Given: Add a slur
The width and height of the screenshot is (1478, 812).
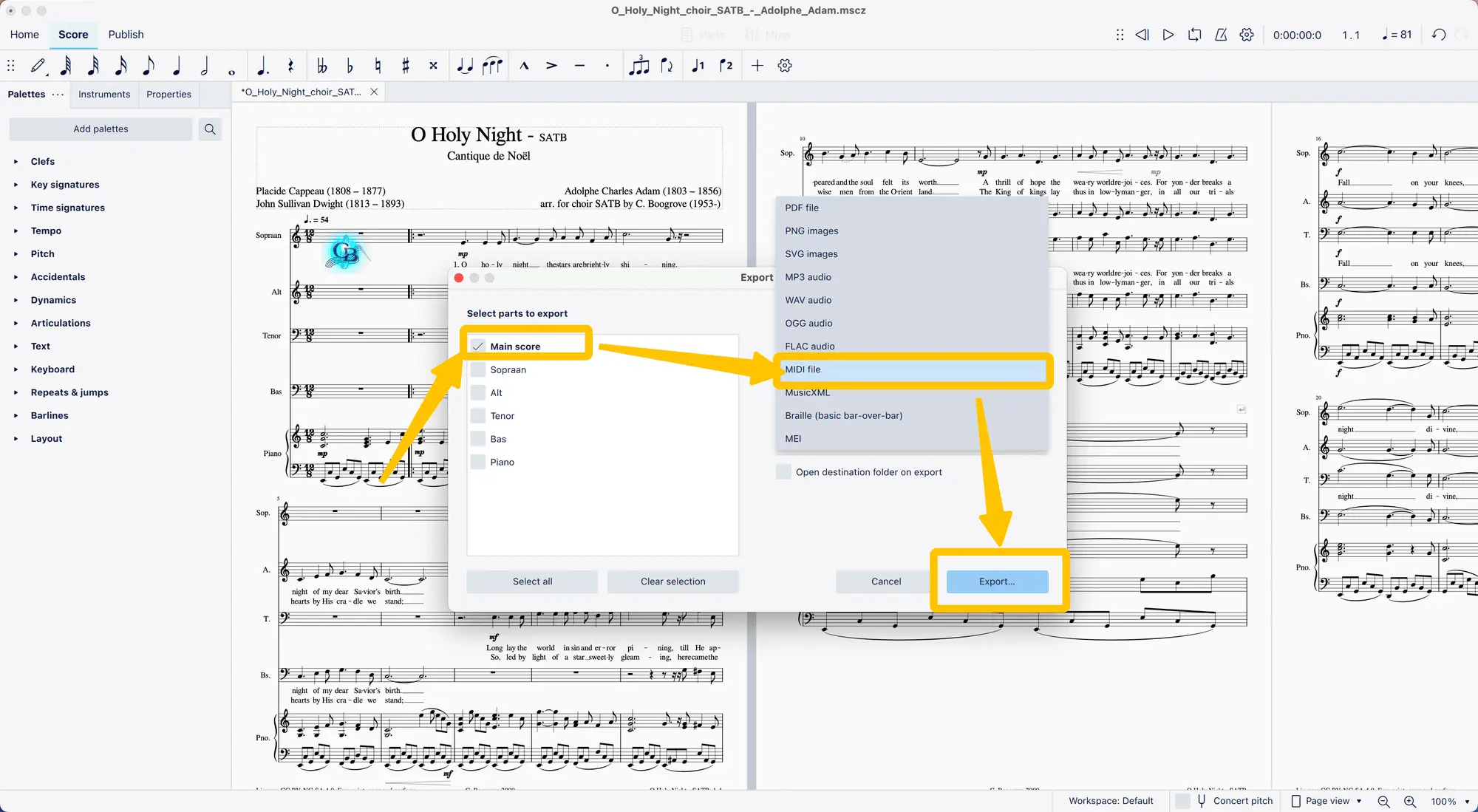Looking at the screenshot, I should click(x=492, y=66).
